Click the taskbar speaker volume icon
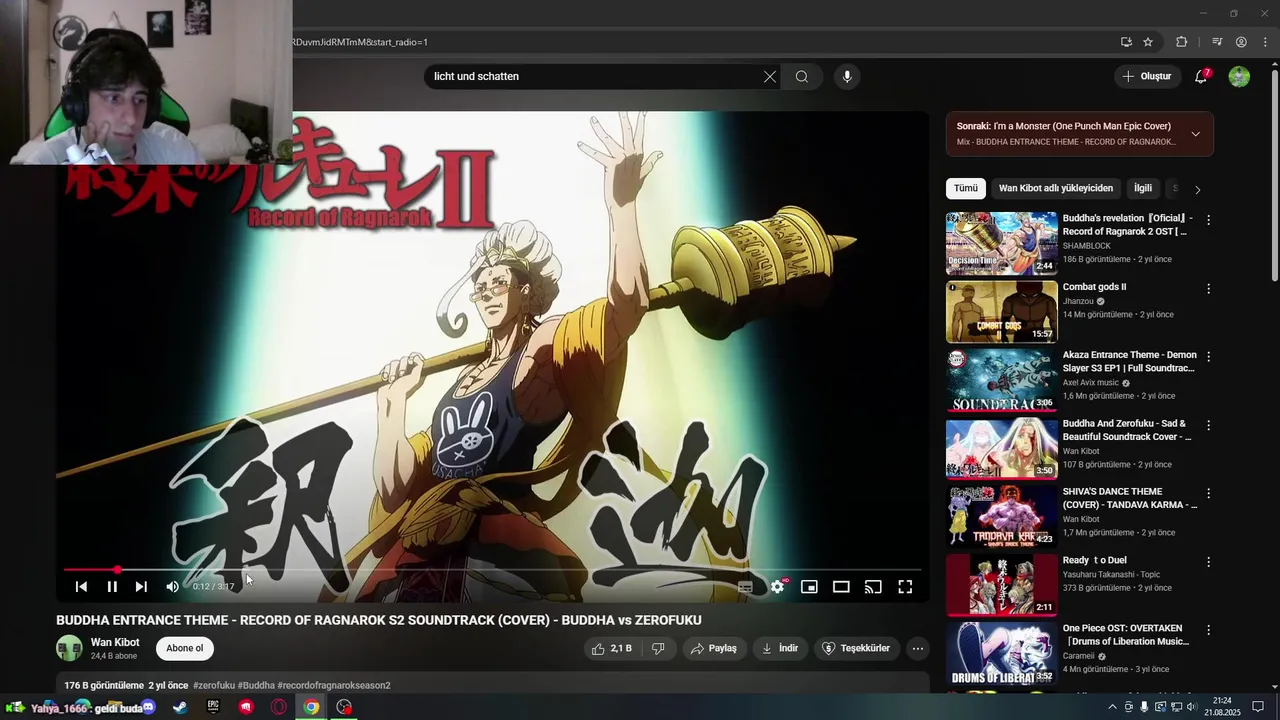 1192,707
